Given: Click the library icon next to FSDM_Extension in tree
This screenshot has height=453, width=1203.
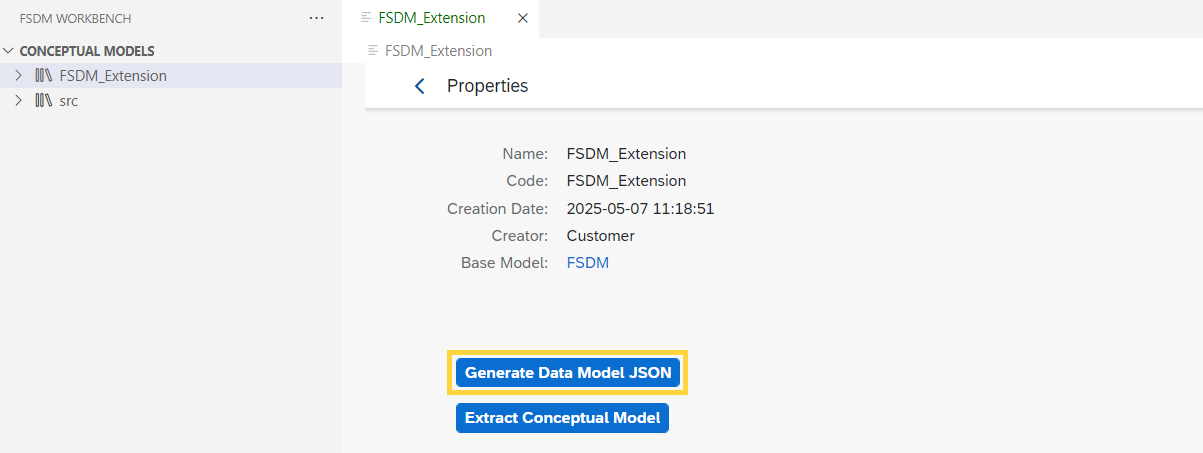Looking at the screenshot, I should (44, 75).
